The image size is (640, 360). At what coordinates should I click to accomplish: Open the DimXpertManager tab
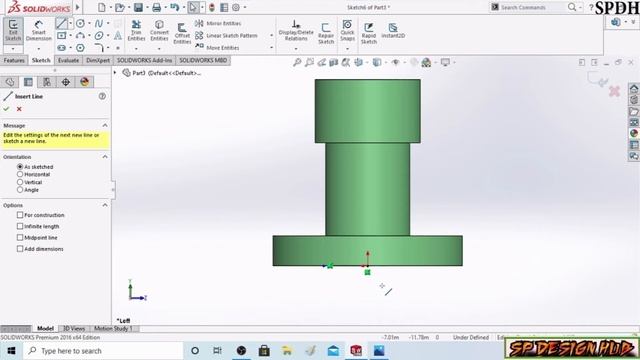(x=66, y=82)
